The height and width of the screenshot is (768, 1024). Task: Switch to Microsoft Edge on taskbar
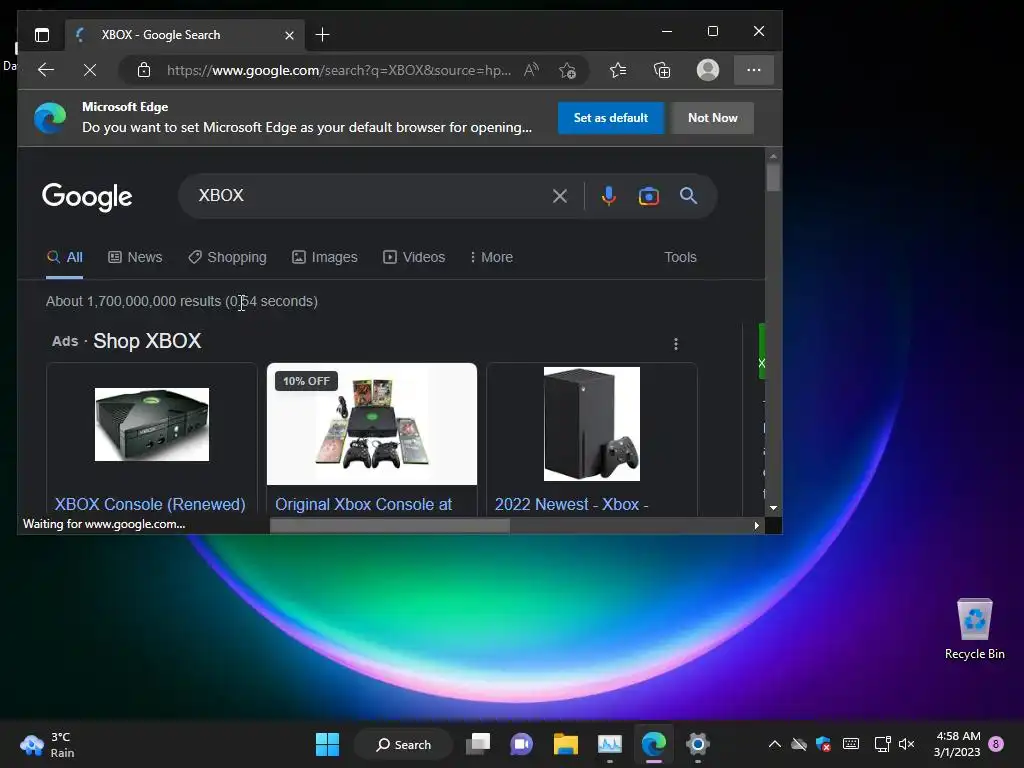[654, 744]
